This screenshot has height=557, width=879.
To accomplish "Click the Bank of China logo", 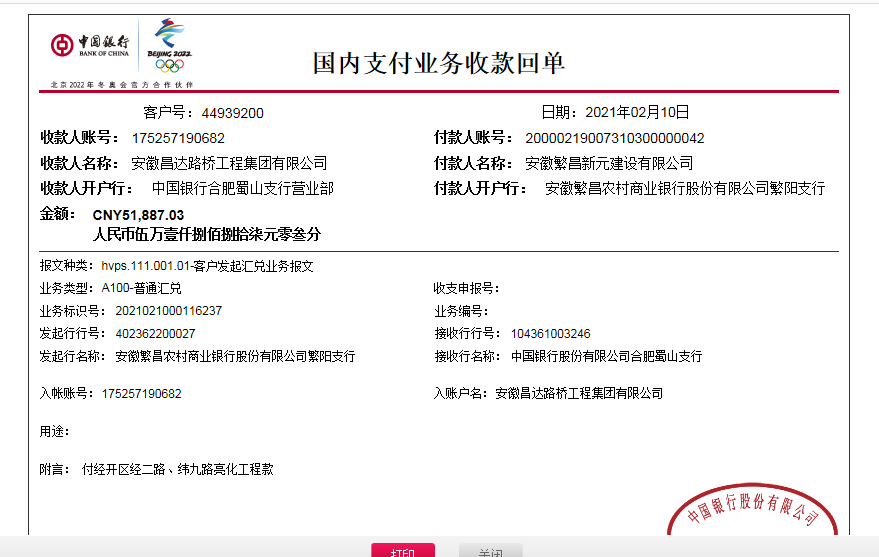I will coord(90,46).
